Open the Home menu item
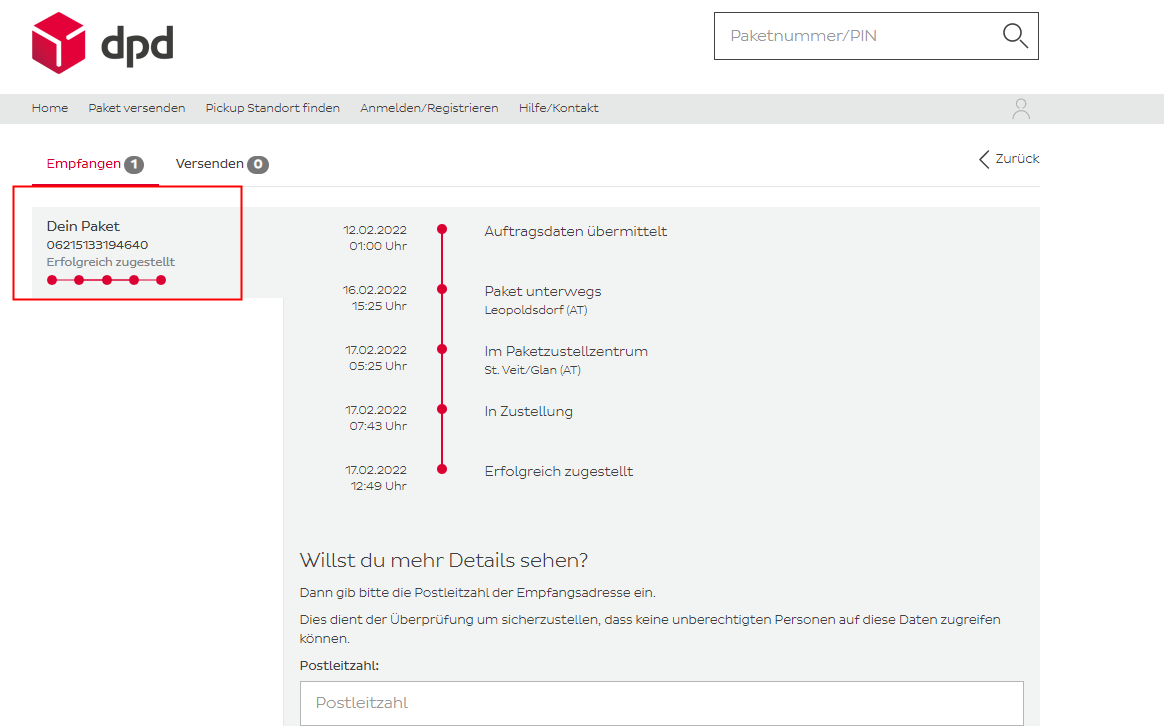Screen dimensions: 1164x726 point(50,108)
